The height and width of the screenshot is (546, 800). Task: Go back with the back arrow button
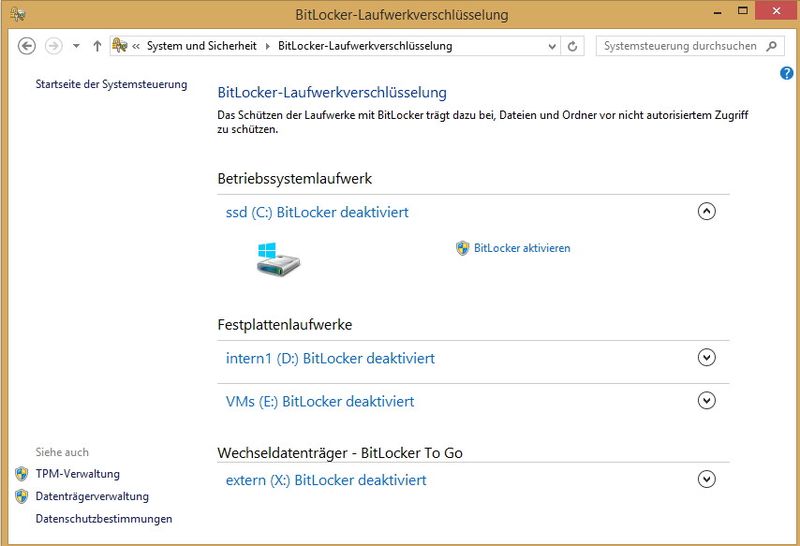(x=27, y=46)
